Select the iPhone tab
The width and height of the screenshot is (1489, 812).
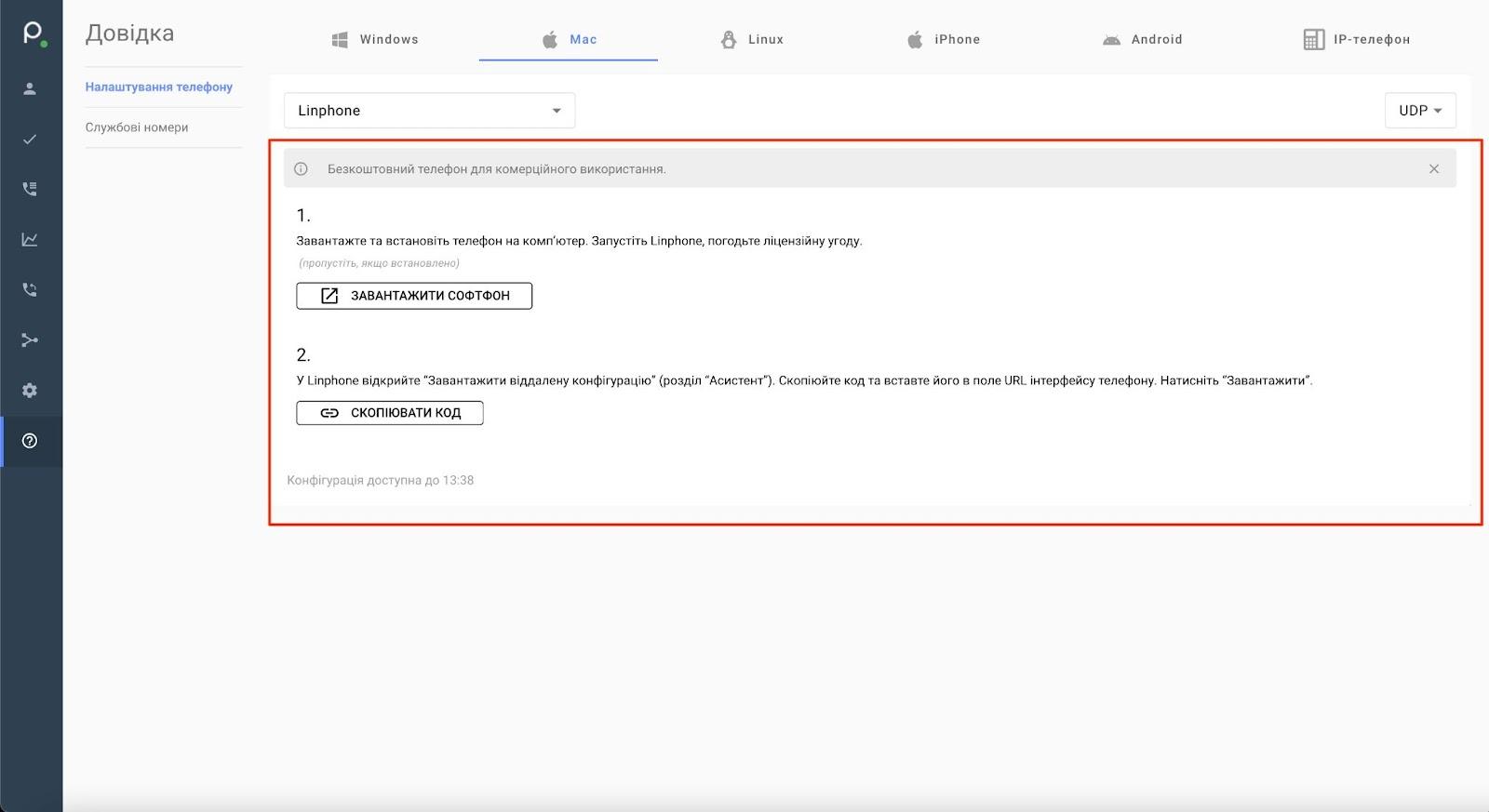pos(944,39)
